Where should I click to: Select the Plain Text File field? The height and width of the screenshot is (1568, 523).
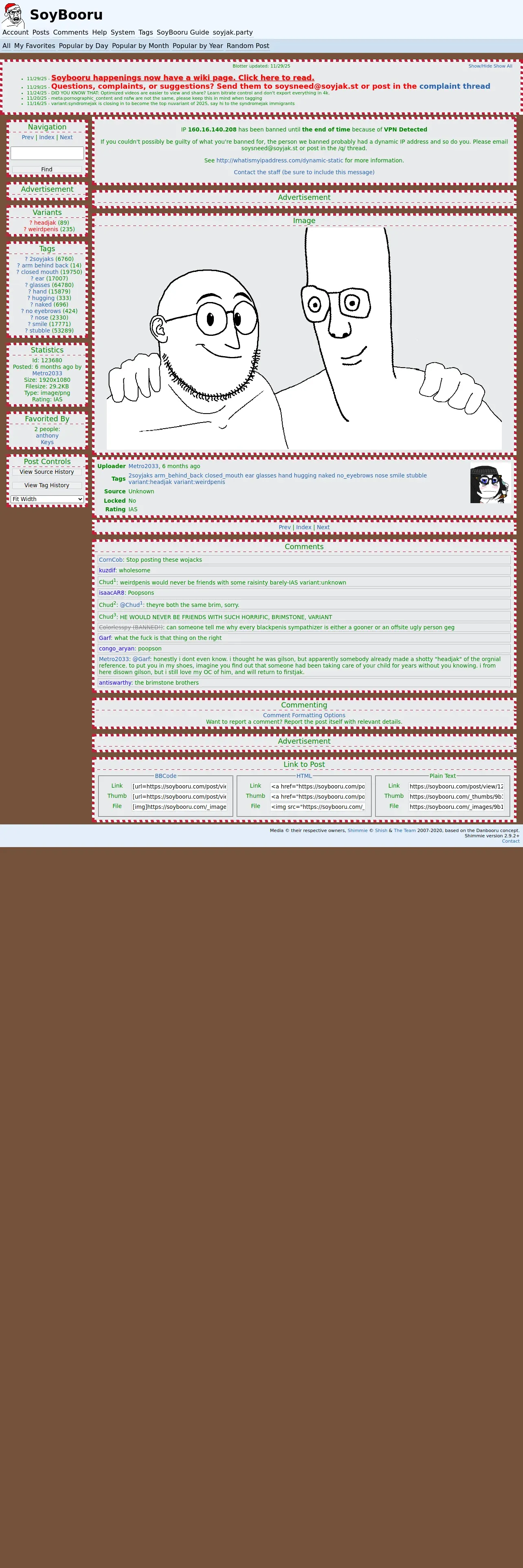click(456, 807)
